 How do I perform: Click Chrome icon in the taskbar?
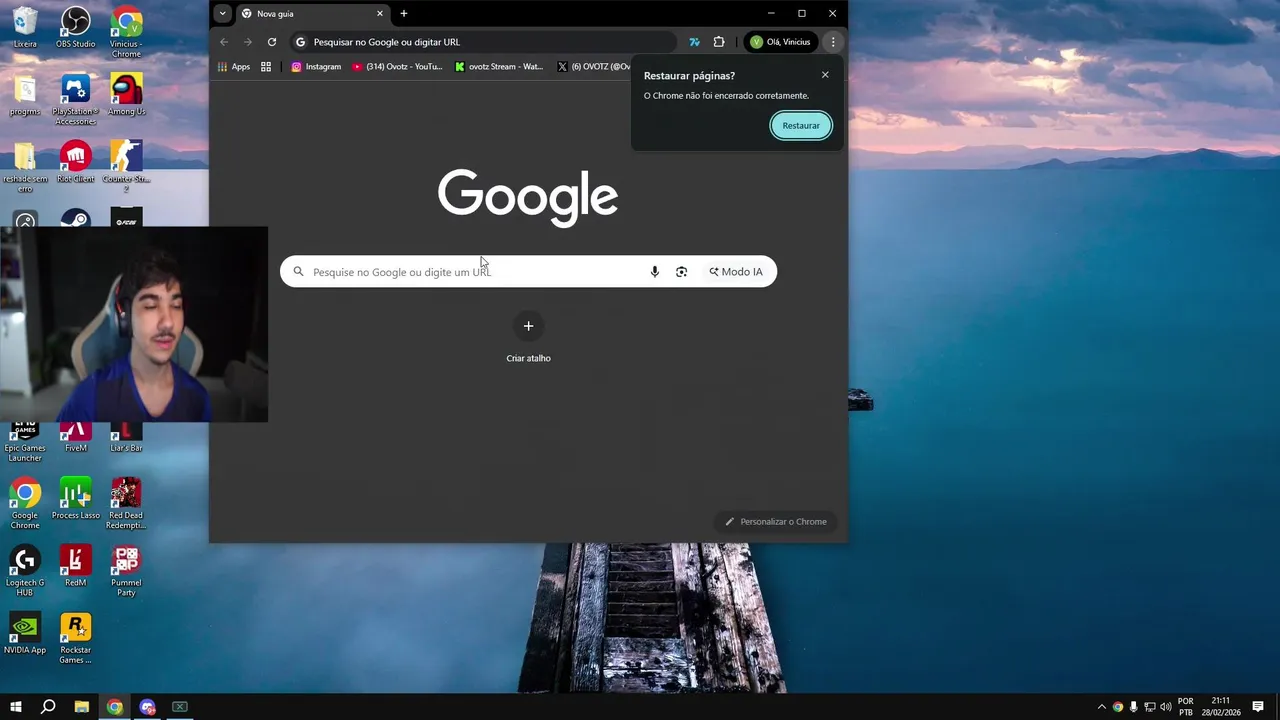point(115,707)
